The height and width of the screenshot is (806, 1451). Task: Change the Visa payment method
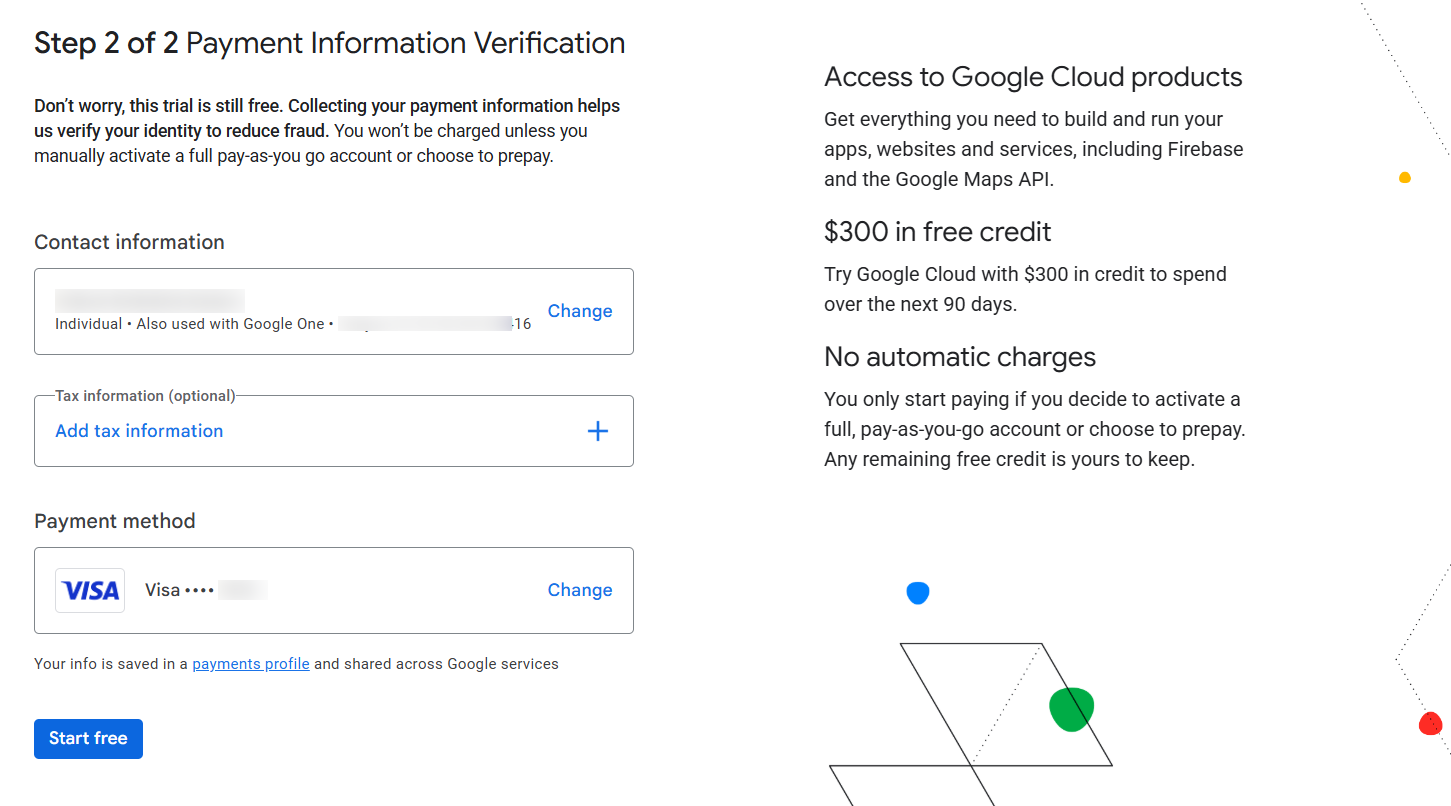click(x=580, y=590)
